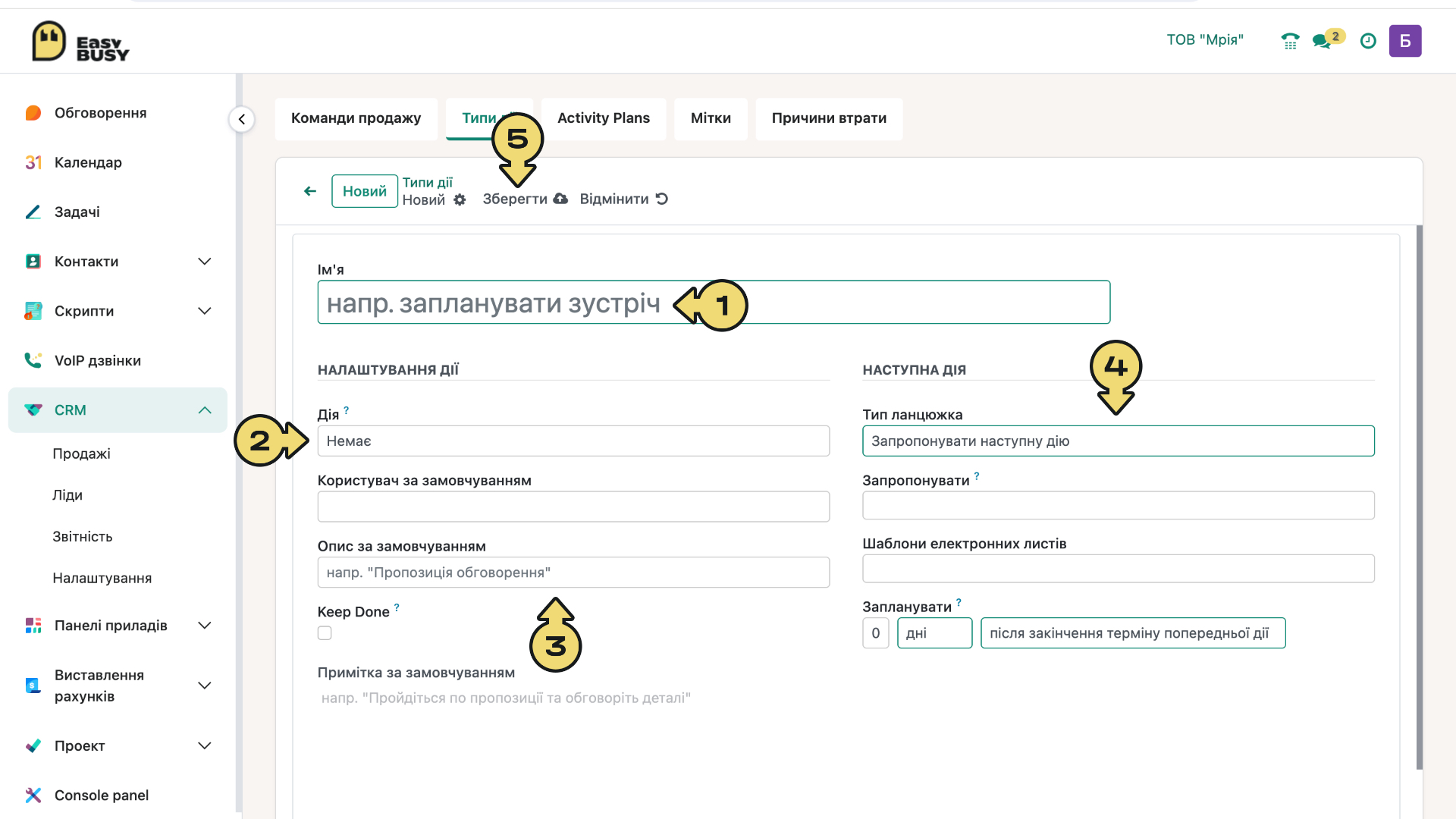
Task: Open the після закінчення терміну dropdown
Action: point(1133,633)
